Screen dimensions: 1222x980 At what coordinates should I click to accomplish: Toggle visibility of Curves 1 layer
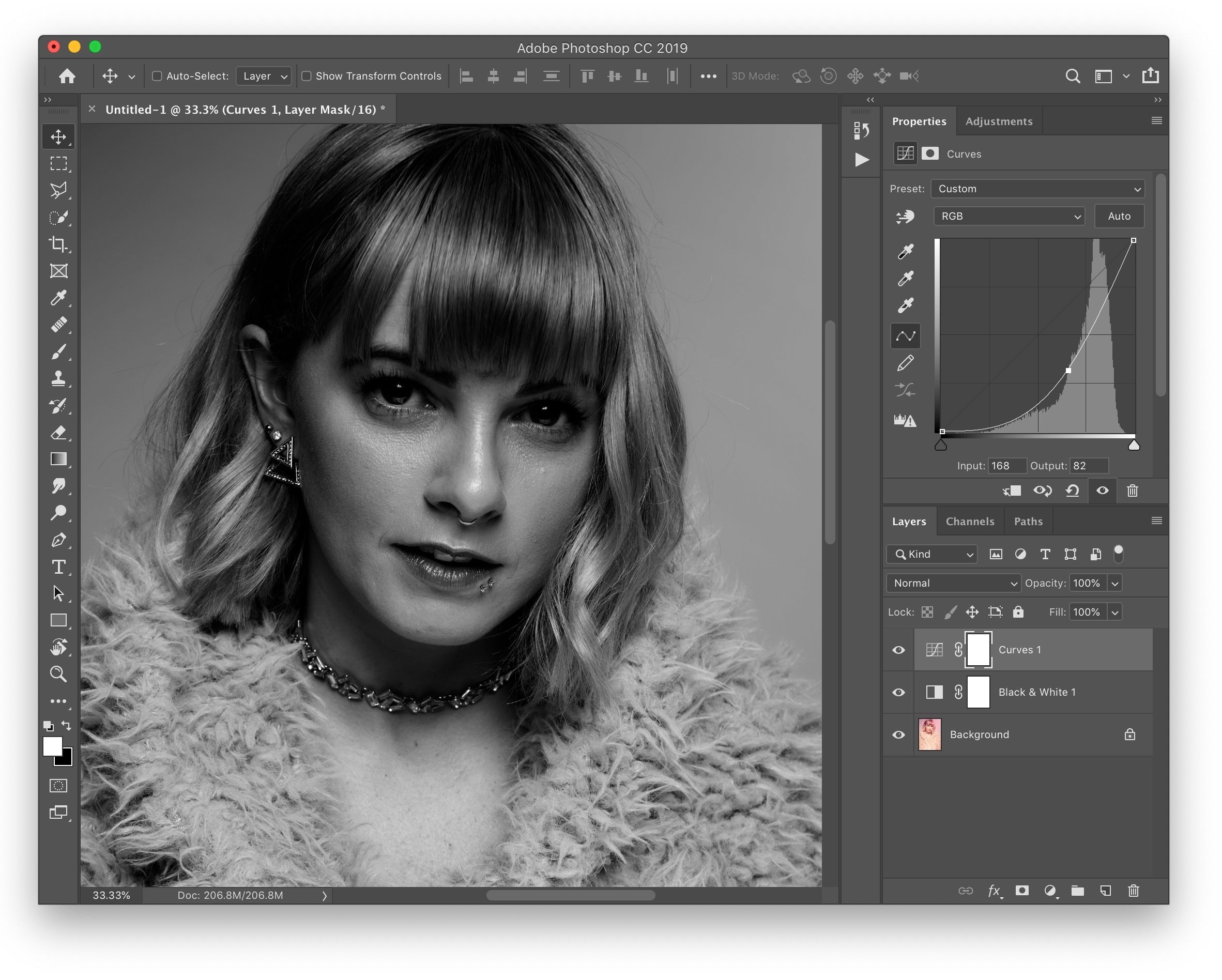tap(896, 649)
